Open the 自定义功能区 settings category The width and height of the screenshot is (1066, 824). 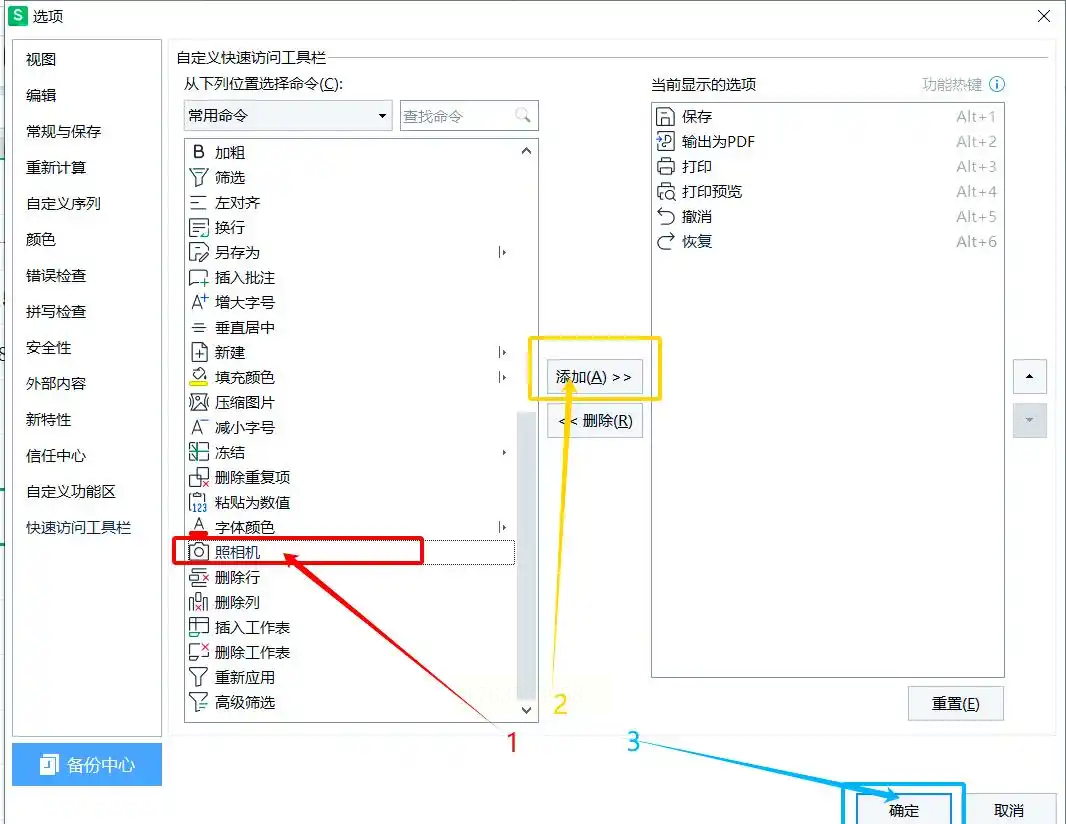click(71, 492)
